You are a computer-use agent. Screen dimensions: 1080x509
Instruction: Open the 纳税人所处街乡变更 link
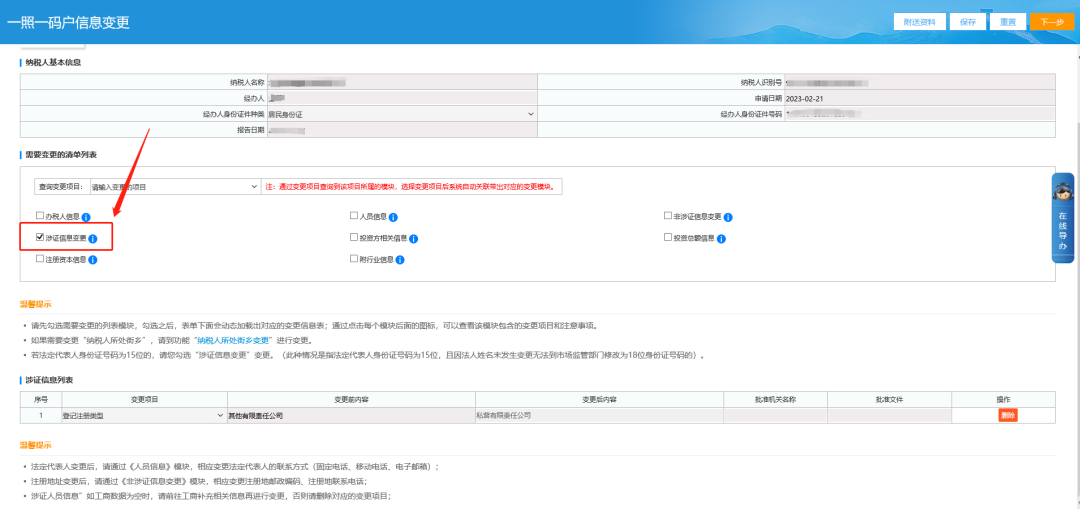[x=234, y=341]
